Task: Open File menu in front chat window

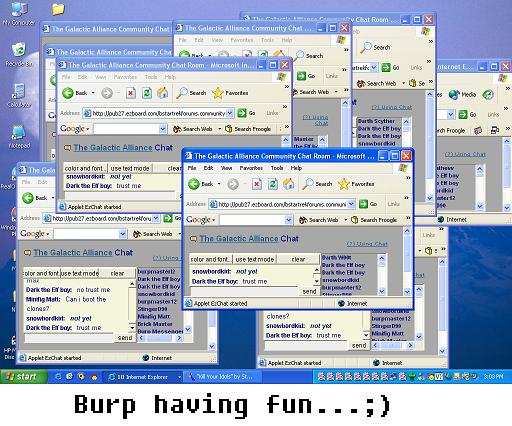Action: [192, 168]
